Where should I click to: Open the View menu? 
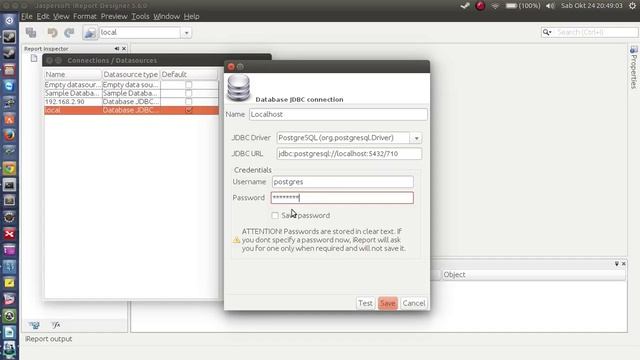(x=61, y=16)
